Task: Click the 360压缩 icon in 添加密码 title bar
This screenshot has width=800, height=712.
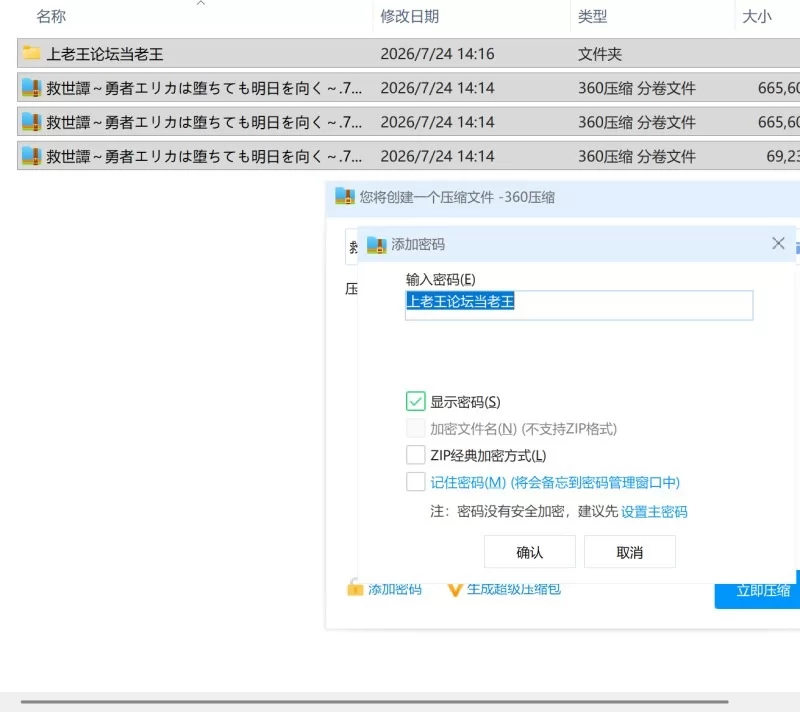Action: (377, 245)
